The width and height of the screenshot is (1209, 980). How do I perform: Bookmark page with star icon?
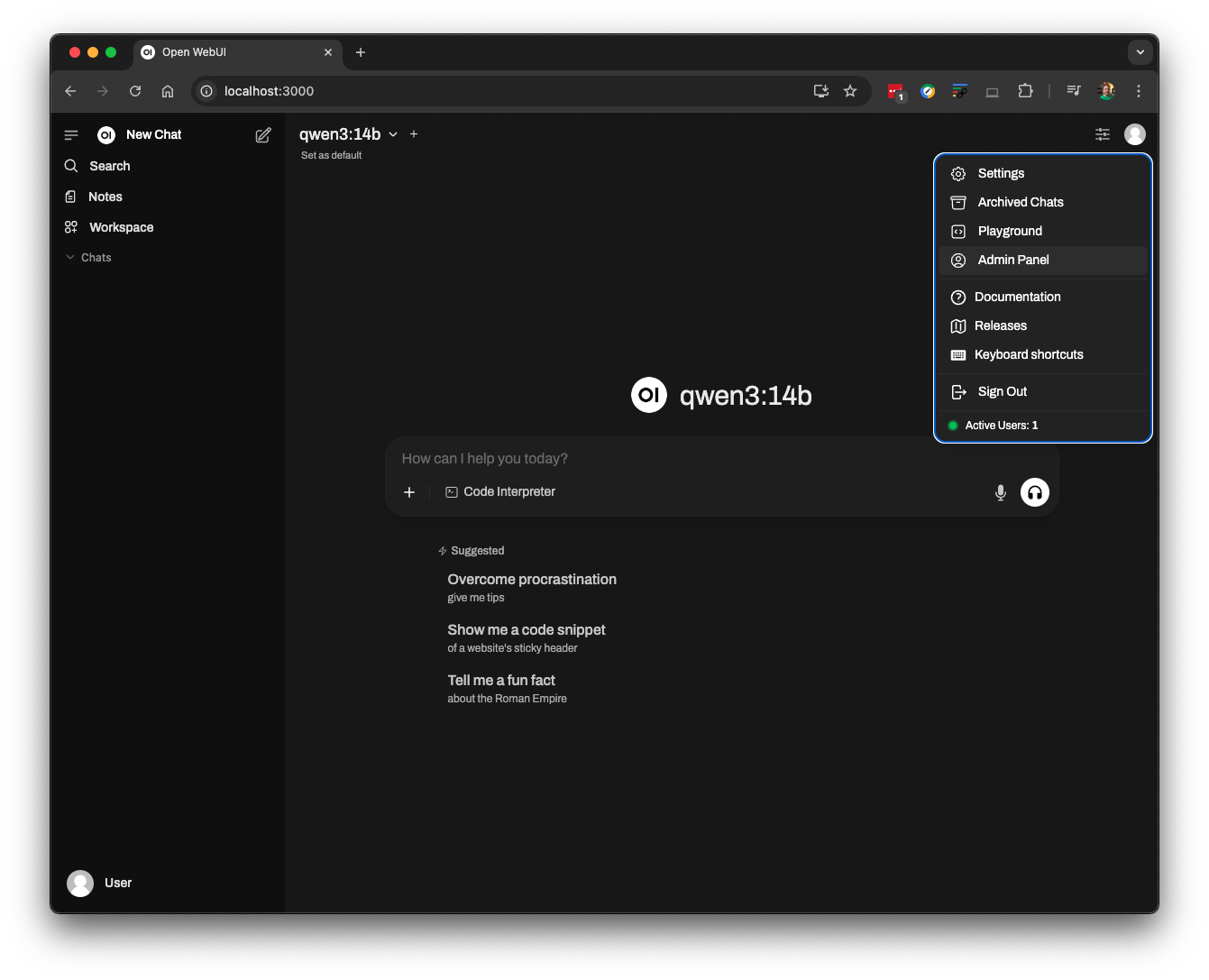[x=849, y=91]
